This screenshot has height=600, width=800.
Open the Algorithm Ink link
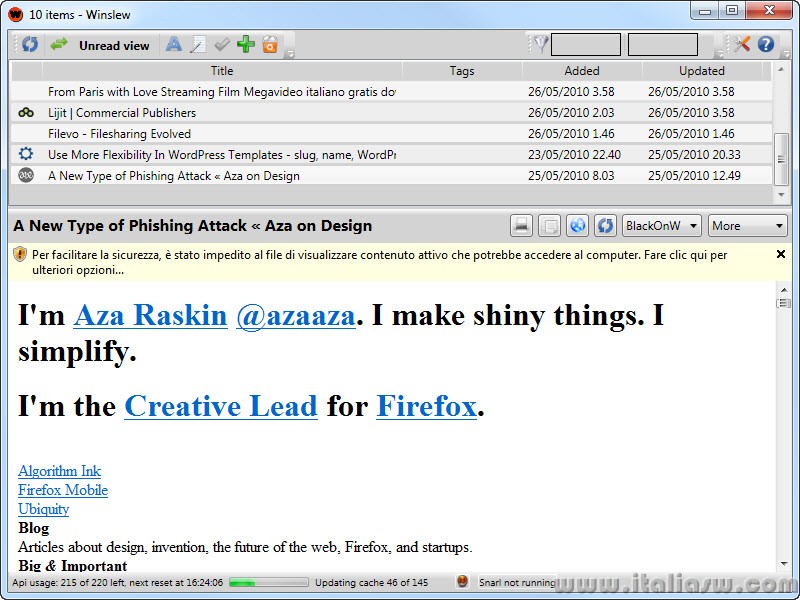point(59,471)
